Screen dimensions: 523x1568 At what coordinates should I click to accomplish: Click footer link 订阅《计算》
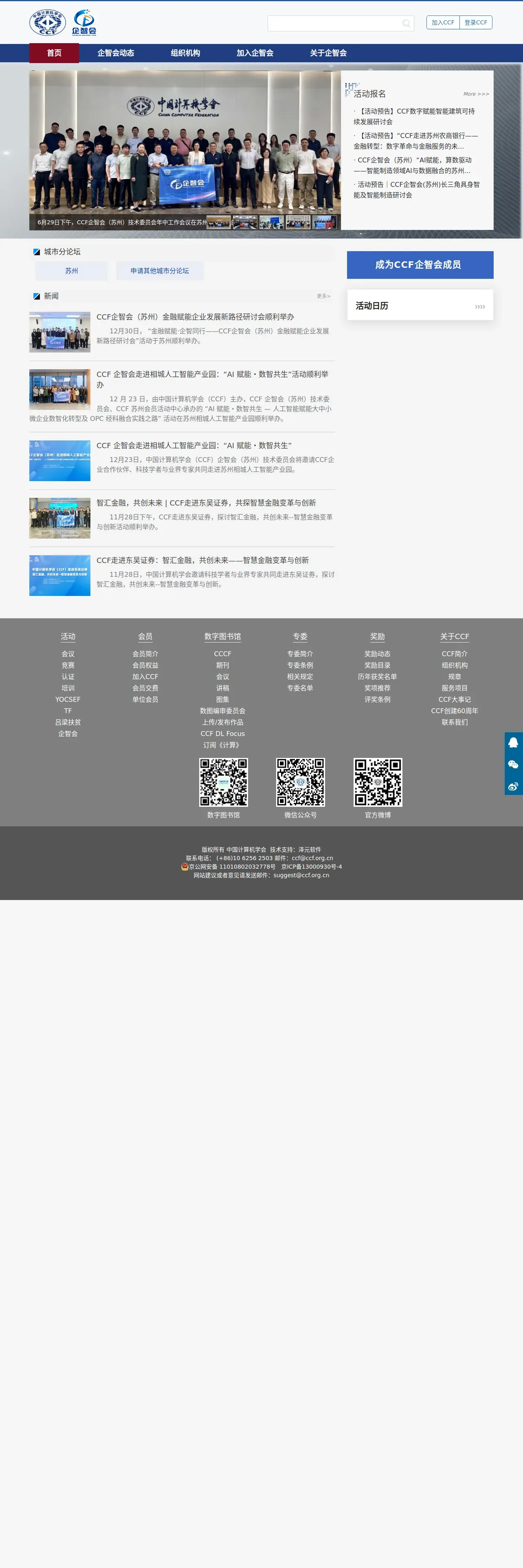[x=223, y=746]
